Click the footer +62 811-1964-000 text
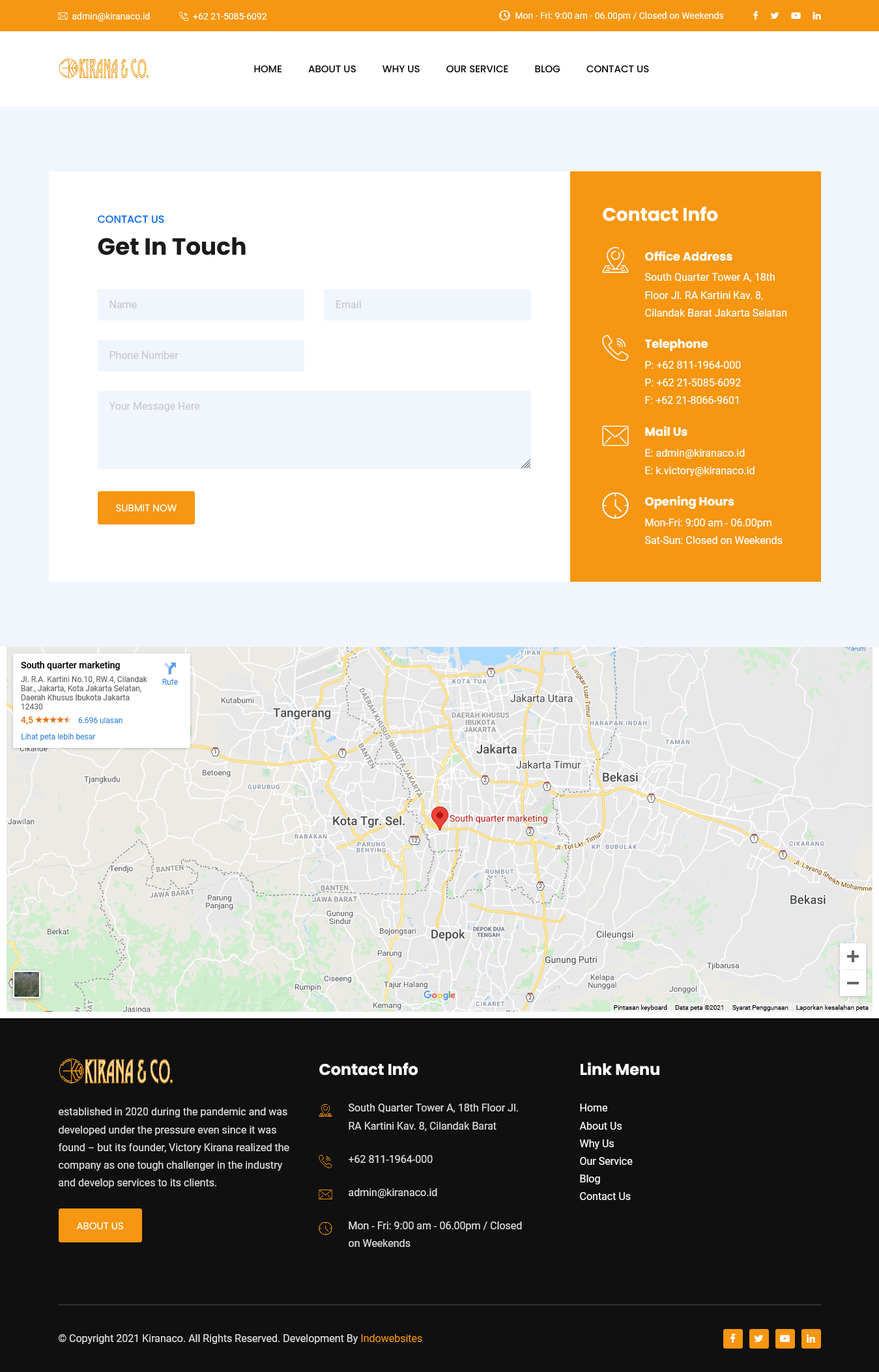 pyautogui.click(x=390, y=1159)
